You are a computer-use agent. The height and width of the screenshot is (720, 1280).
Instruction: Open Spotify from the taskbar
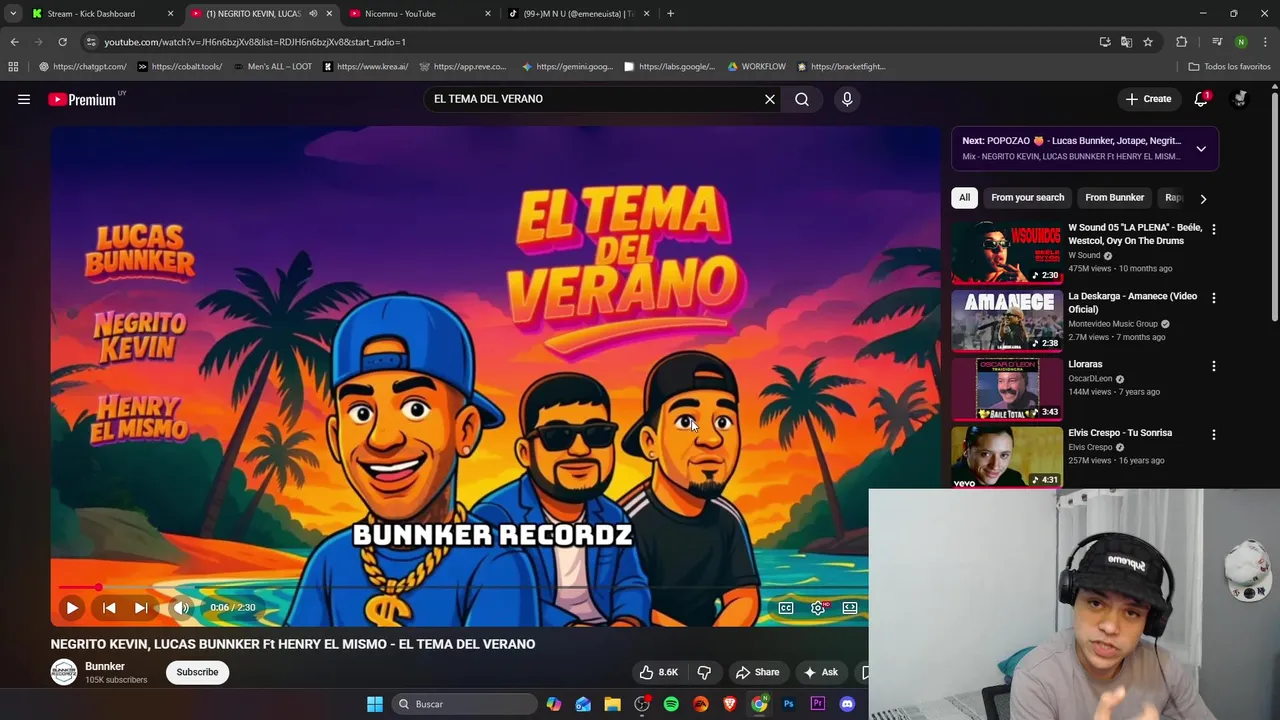[671, 704]
